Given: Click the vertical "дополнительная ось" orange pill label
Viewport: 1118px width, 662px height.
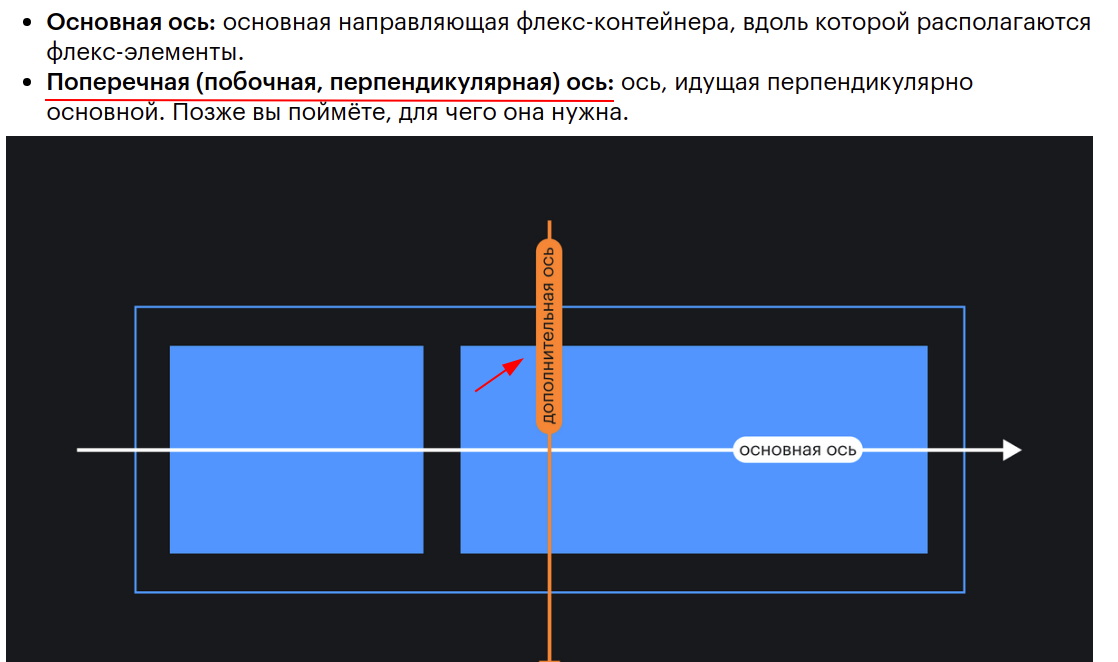Looking at the screenshot, I should click(548, 333).
